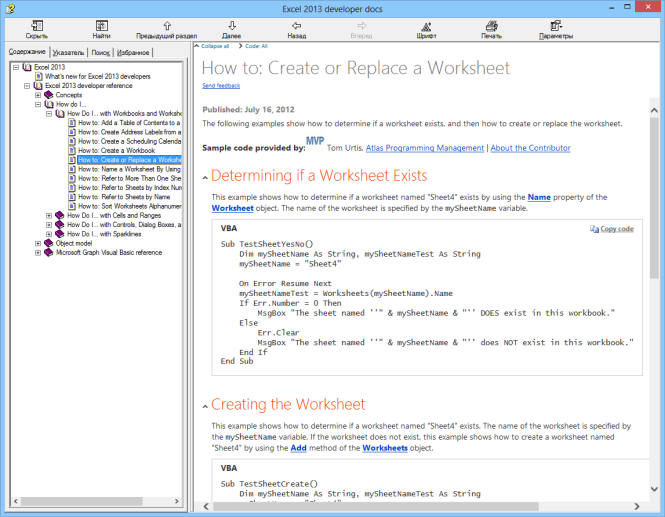Image resolution: width=665 pixels, height=517 pixels.
Task: Collapse 'How Do I... with Workbooks and Worksheets' node
Action: pyautogui.click(x=49, y=114)
